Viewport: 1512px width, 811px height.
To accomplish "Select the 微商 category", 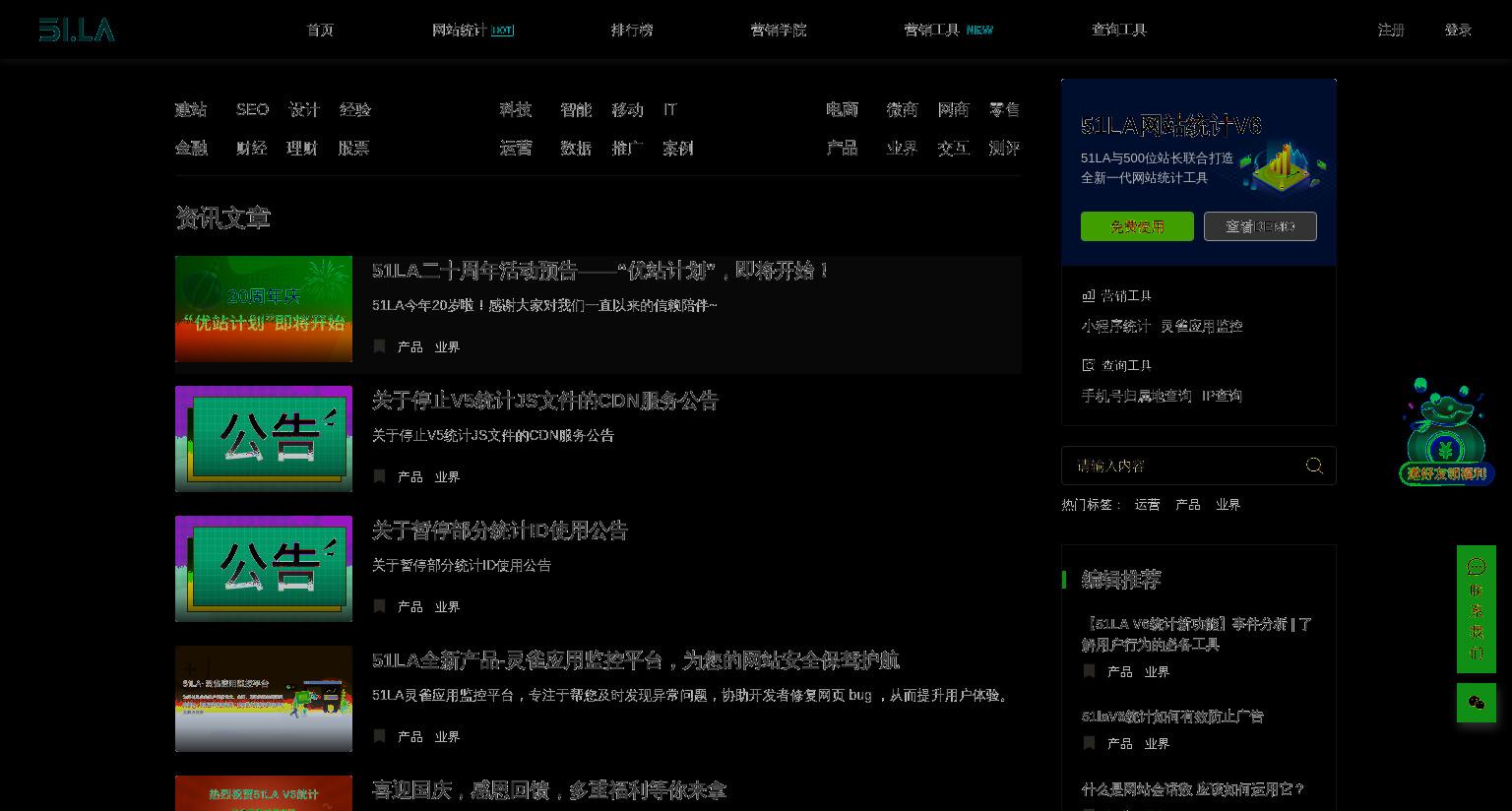I will (x=902, y=109).
